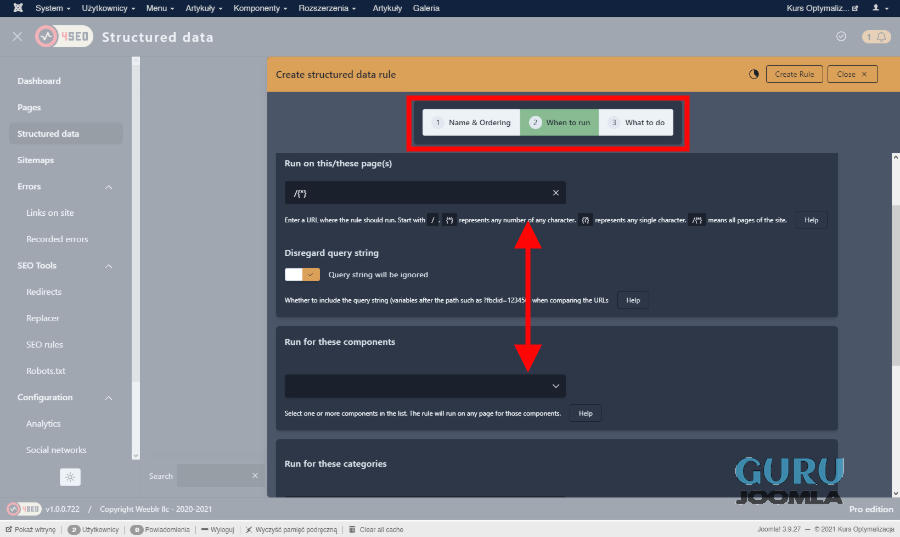Open the Run for these components dropdown
Viewport: 900px width, 537px height.
coord(425,386)
